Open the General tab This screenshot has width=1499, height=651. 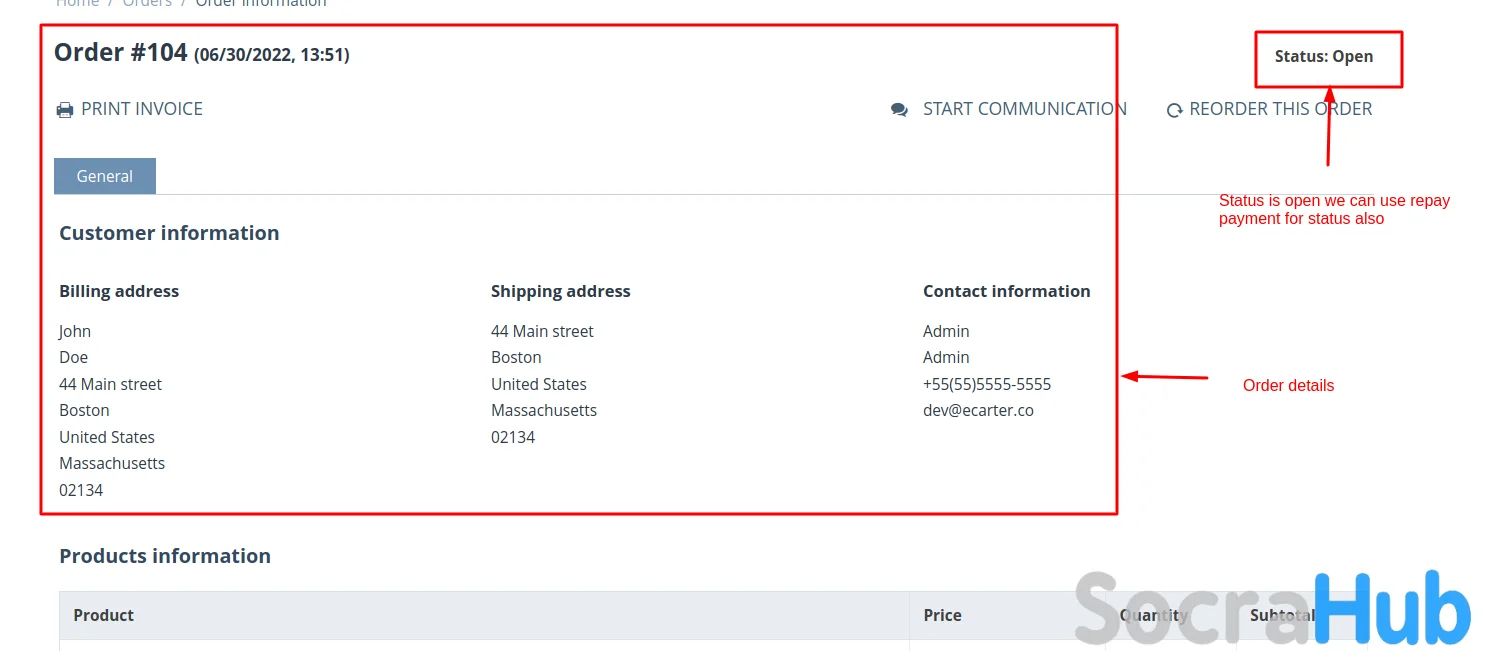(105, 176)
